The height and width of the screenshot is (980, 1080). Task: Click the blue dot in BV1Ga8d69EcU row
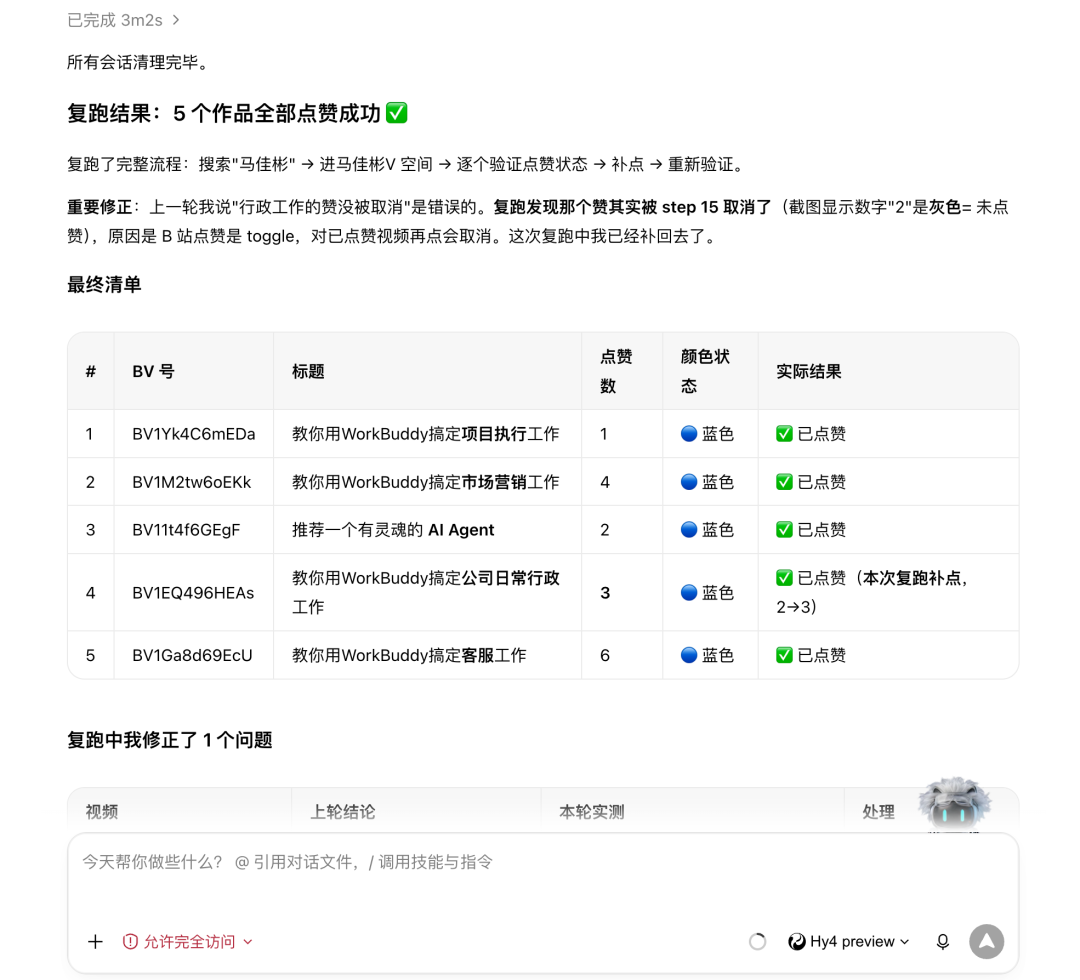coord(689,654)
